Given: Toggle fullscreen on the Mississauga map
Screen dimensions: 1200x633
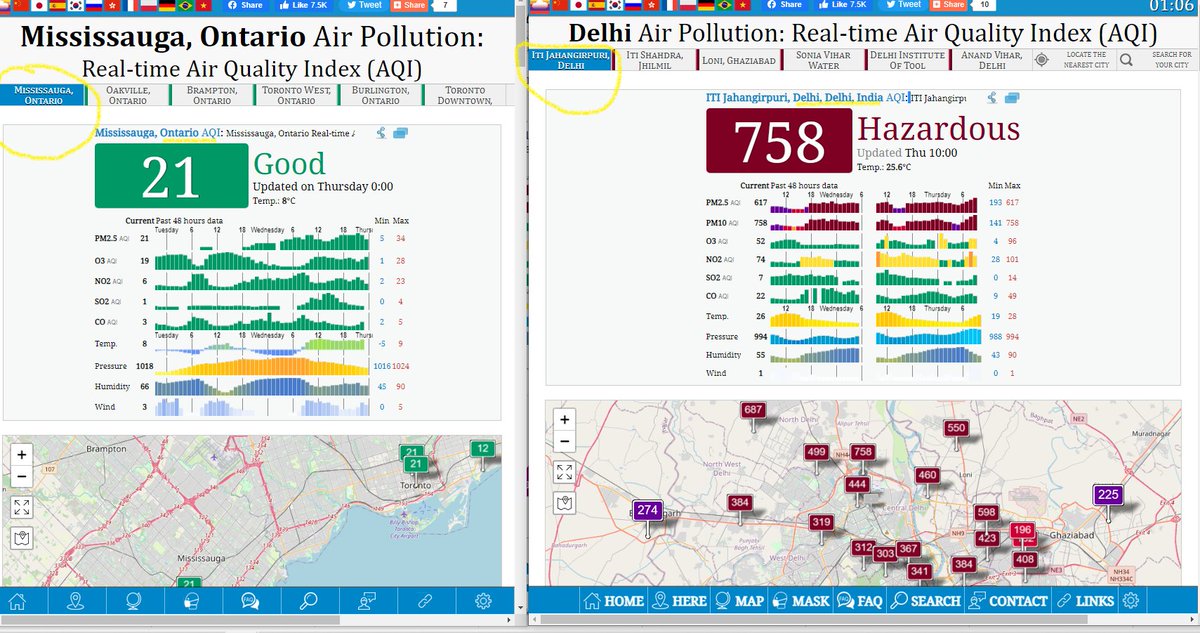Looking at the screenshot, I should [21, 506].
